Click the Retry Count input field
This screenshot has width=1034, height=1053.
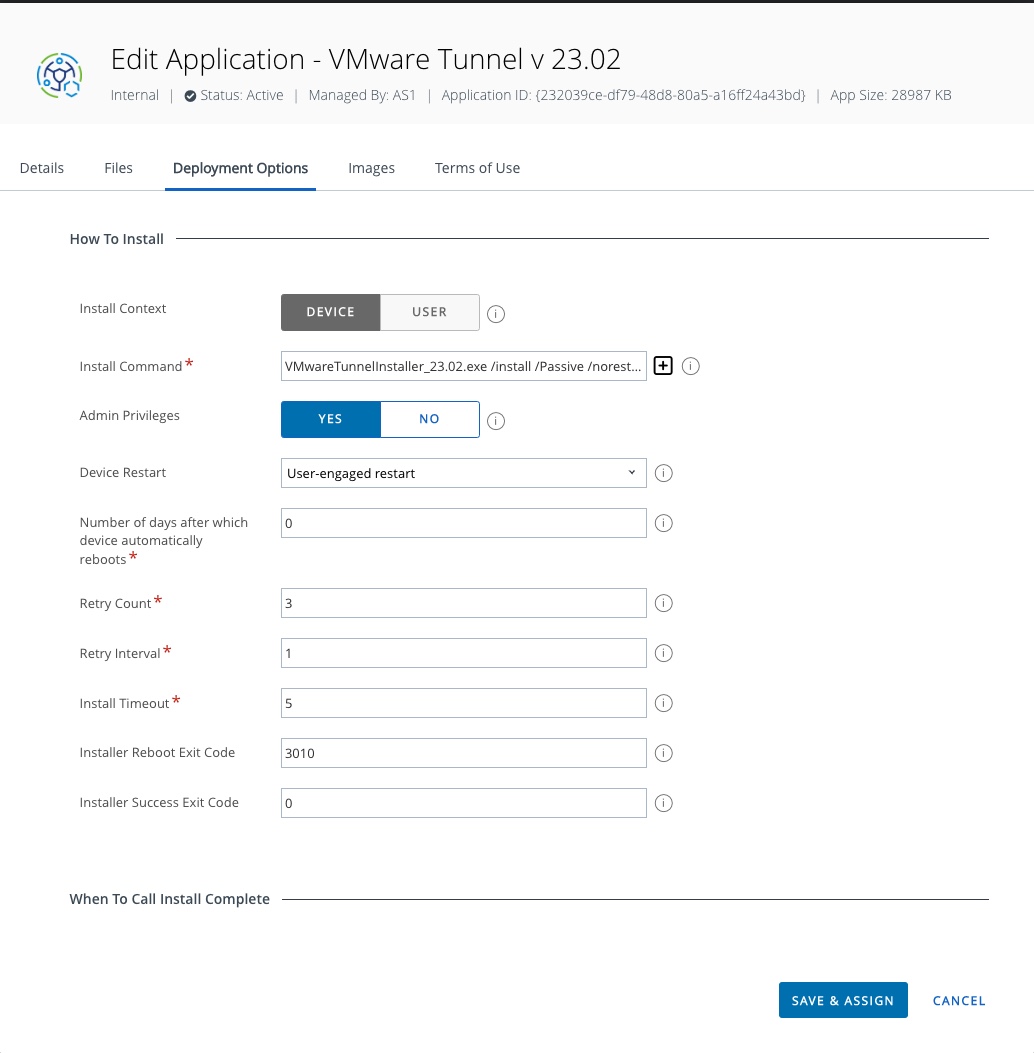[463, 603]
